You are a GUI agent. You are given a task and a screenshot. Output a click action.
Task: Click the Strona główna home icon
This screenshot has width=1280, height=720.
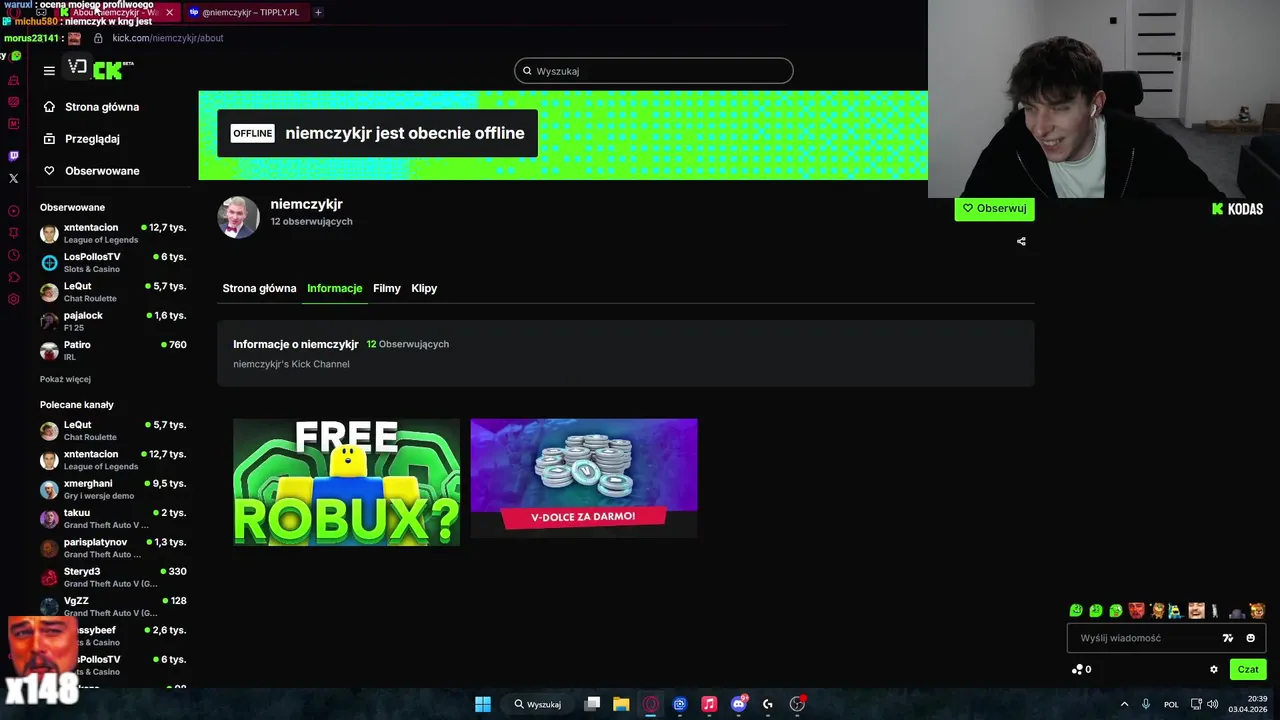tap(49, 106)
